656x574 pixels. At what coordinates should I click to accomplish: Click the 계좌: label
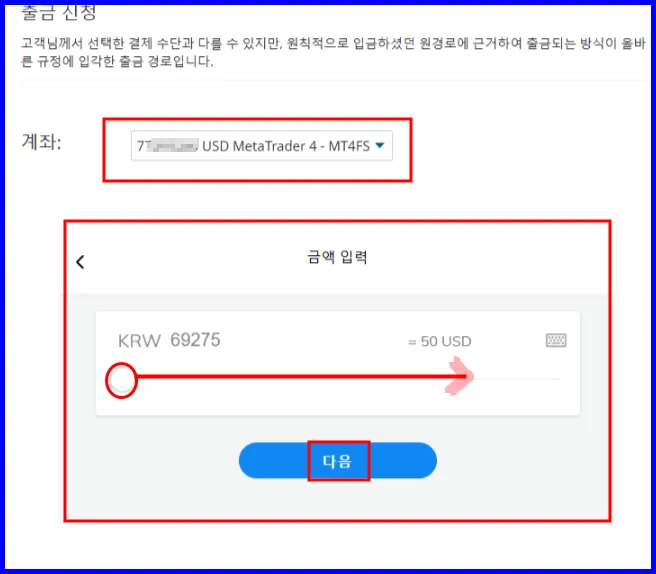[x=41, y=142]
